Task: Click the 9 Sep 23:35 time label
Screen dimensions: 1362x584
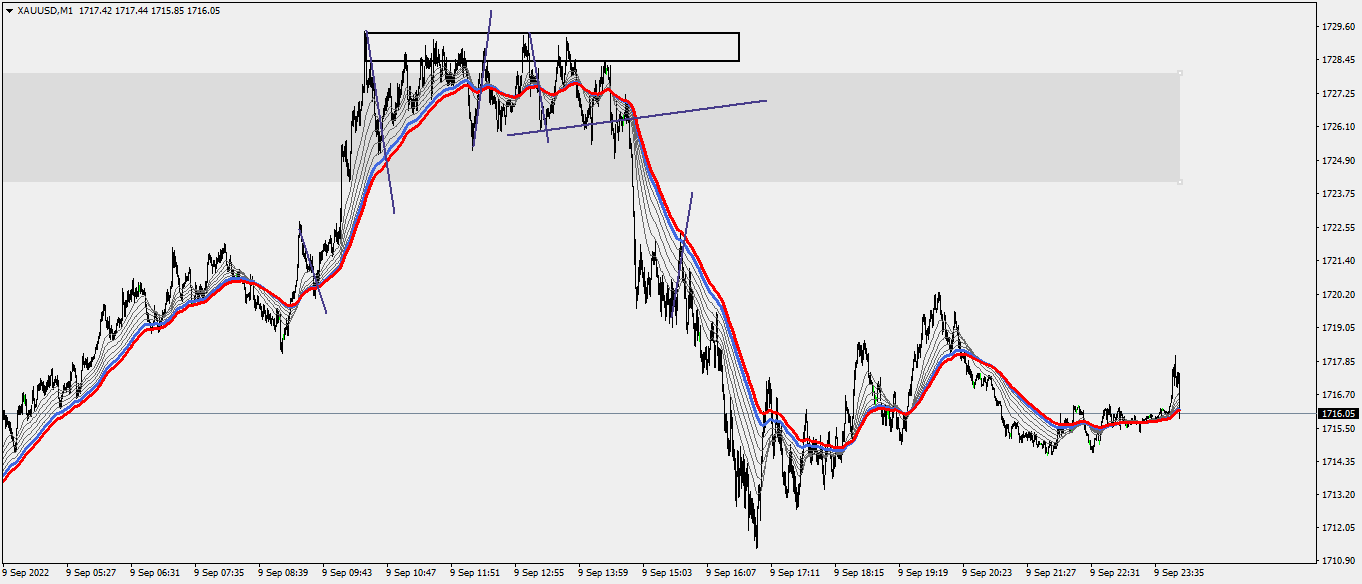Action: click(1177, 574)
